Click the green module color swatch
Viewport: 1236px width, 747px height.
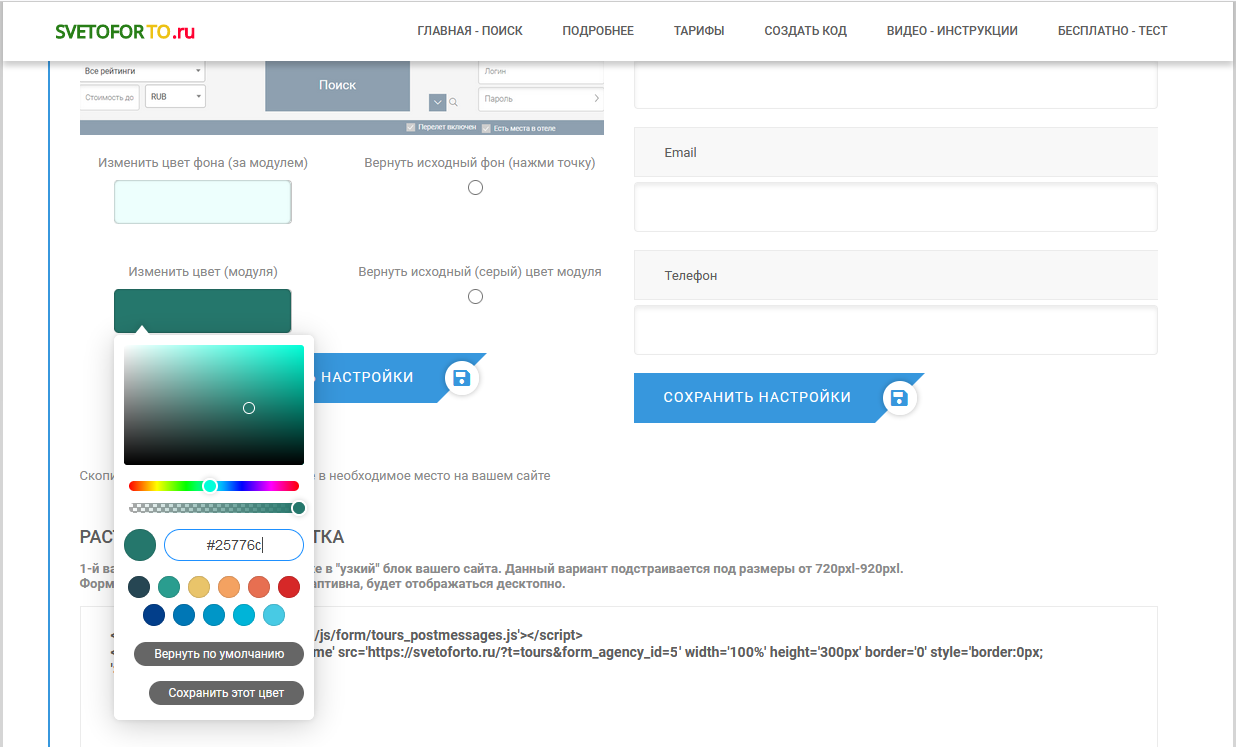coord(203,311)
